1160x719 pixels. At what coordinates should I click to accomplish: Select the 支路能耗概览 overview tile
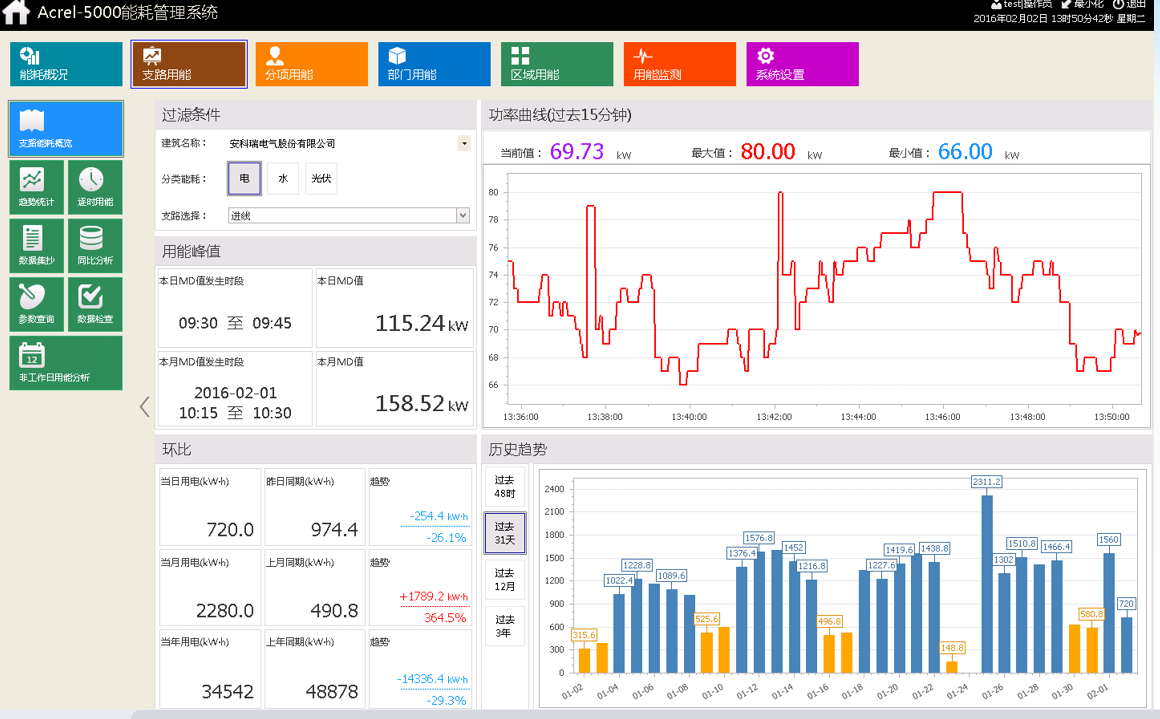click(x=65, y=128)
